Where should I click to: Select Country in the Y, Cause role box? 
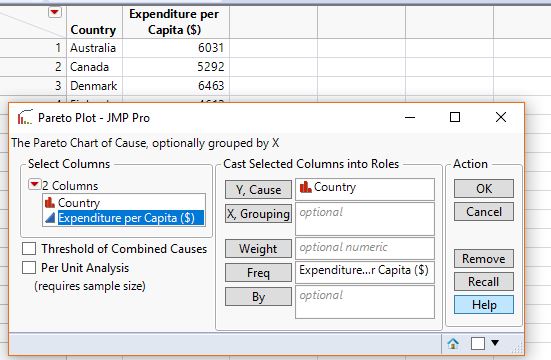click(328, 187)
